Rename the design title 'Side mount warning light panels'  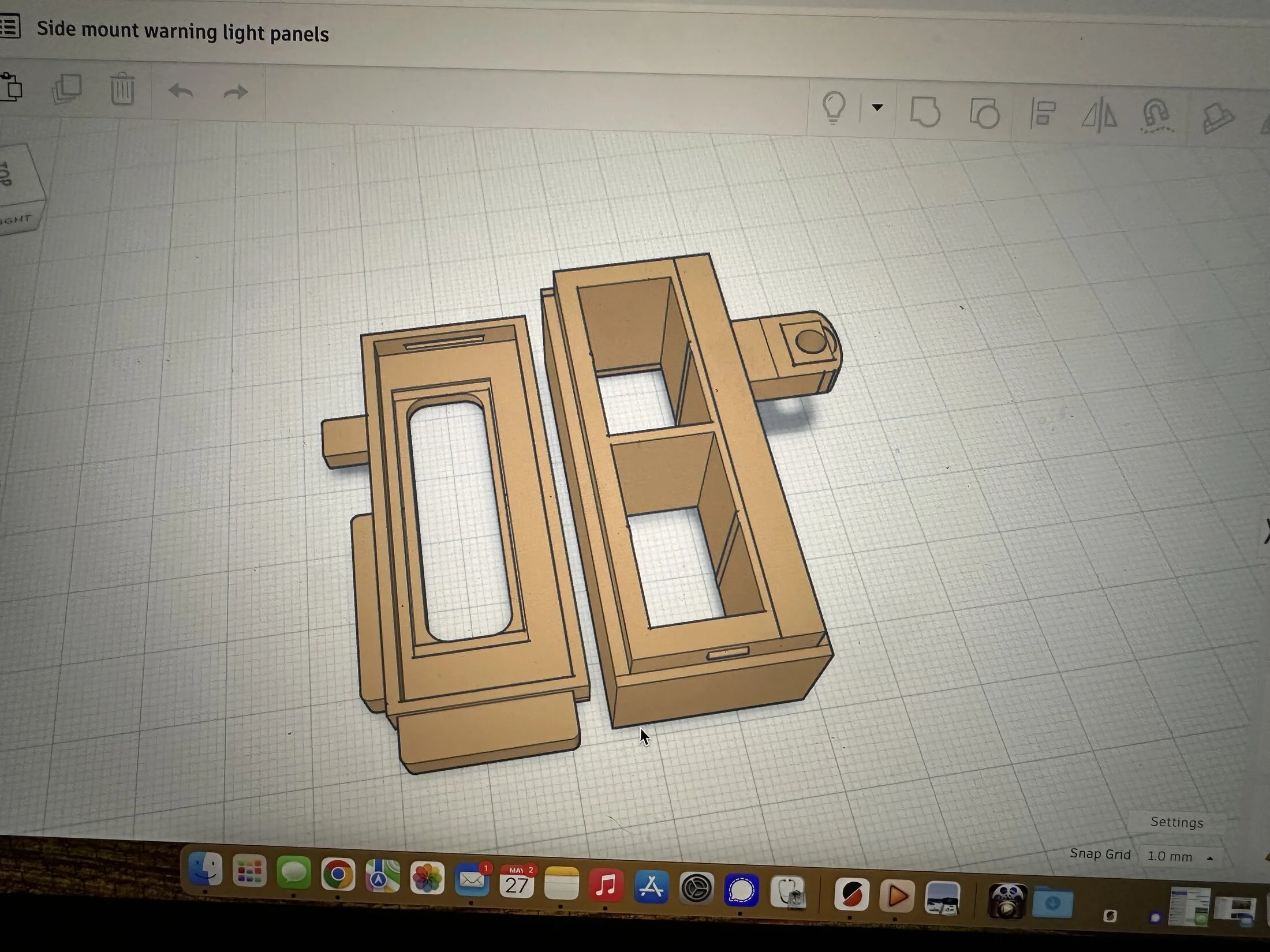pos(183,31)
